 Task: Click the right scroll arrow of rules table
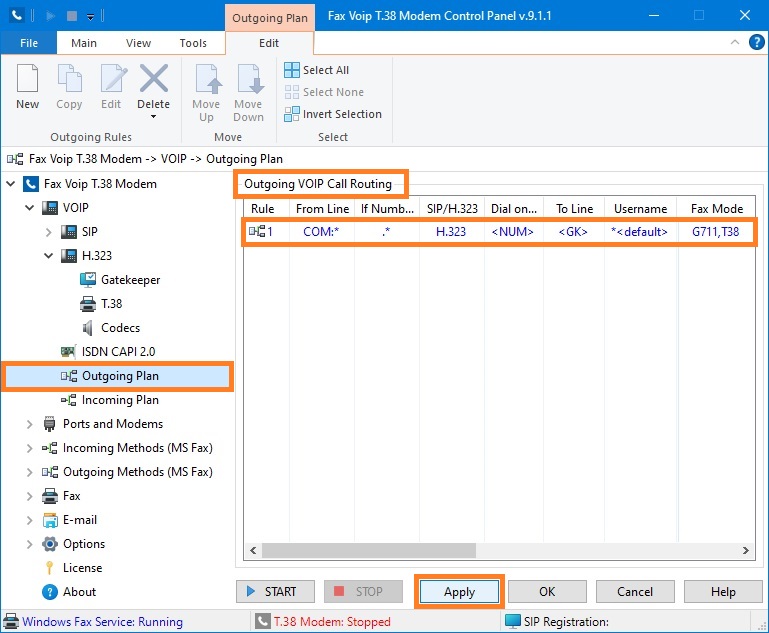[x=745, y=551]
